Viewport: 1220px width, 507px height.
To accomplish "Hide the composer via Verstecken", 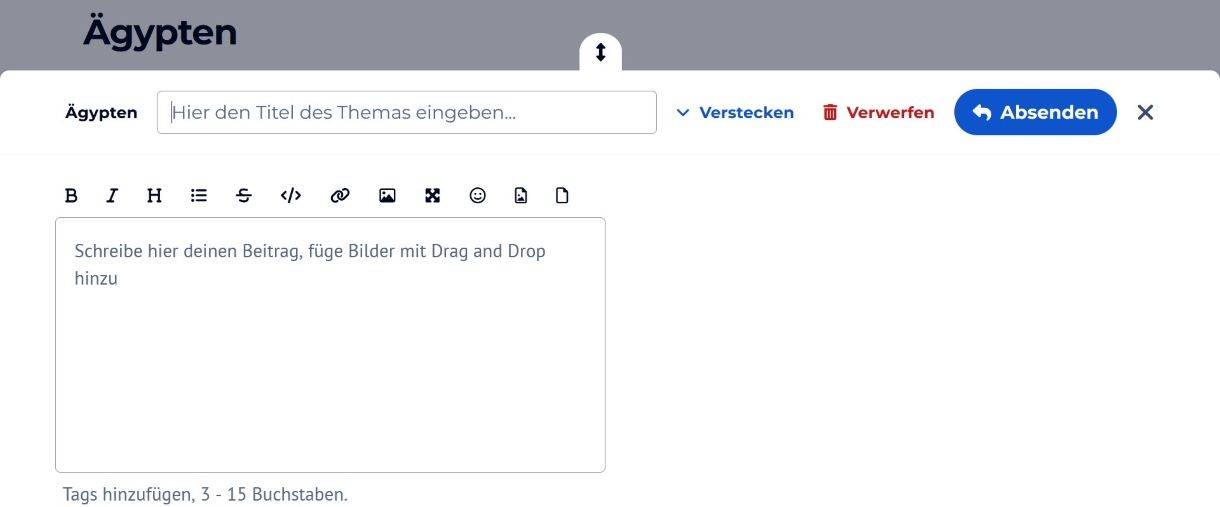I will (x=735, y=113).
